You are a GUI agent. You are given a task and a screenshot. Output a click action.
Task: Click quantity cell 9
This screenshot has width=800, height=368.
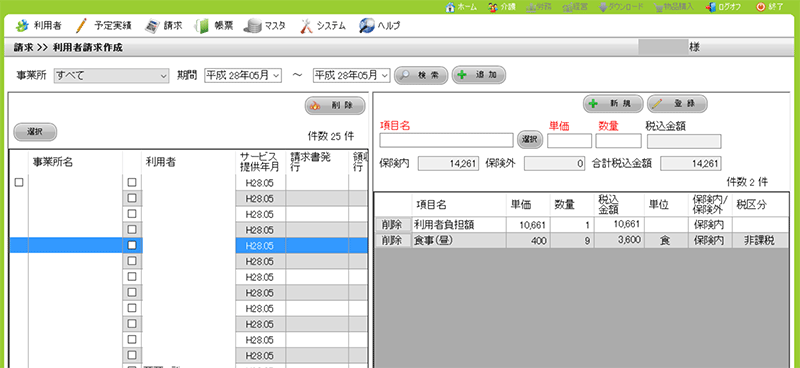pos(571,241)
